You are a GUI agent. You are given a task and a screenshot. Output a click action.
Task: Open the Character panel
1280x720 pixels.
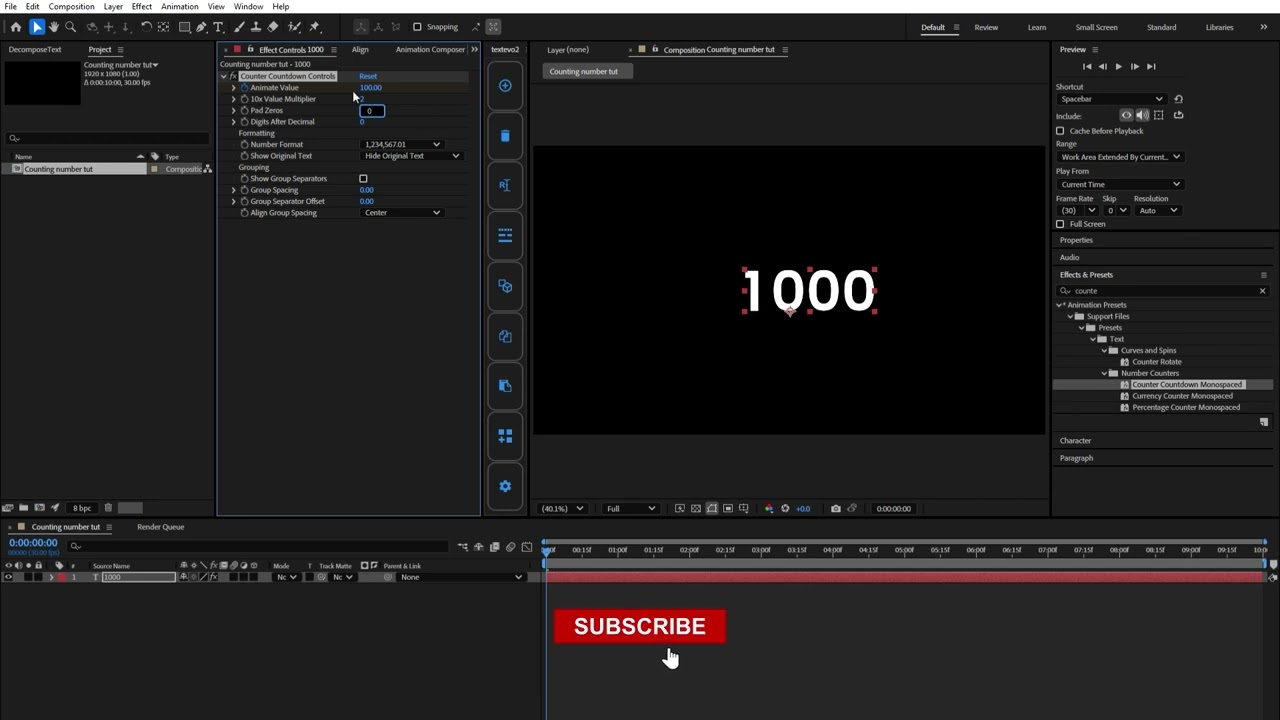[x=1075, y=441]
